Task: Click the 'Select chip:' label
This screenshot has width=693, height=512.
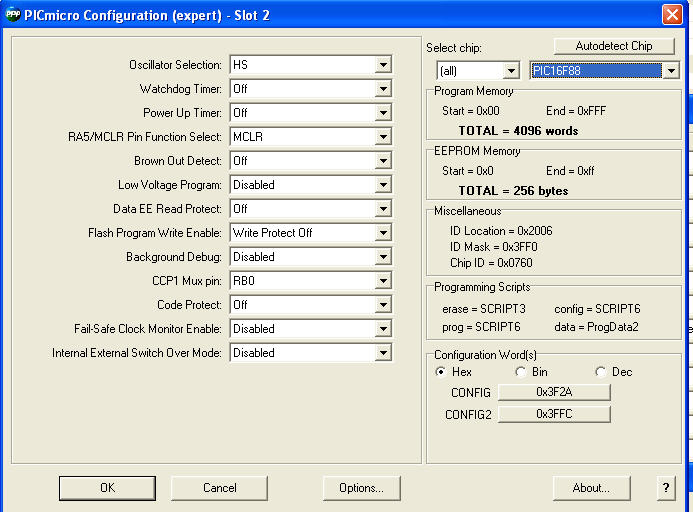Action: pyautogui.click(x=454, y=48)
